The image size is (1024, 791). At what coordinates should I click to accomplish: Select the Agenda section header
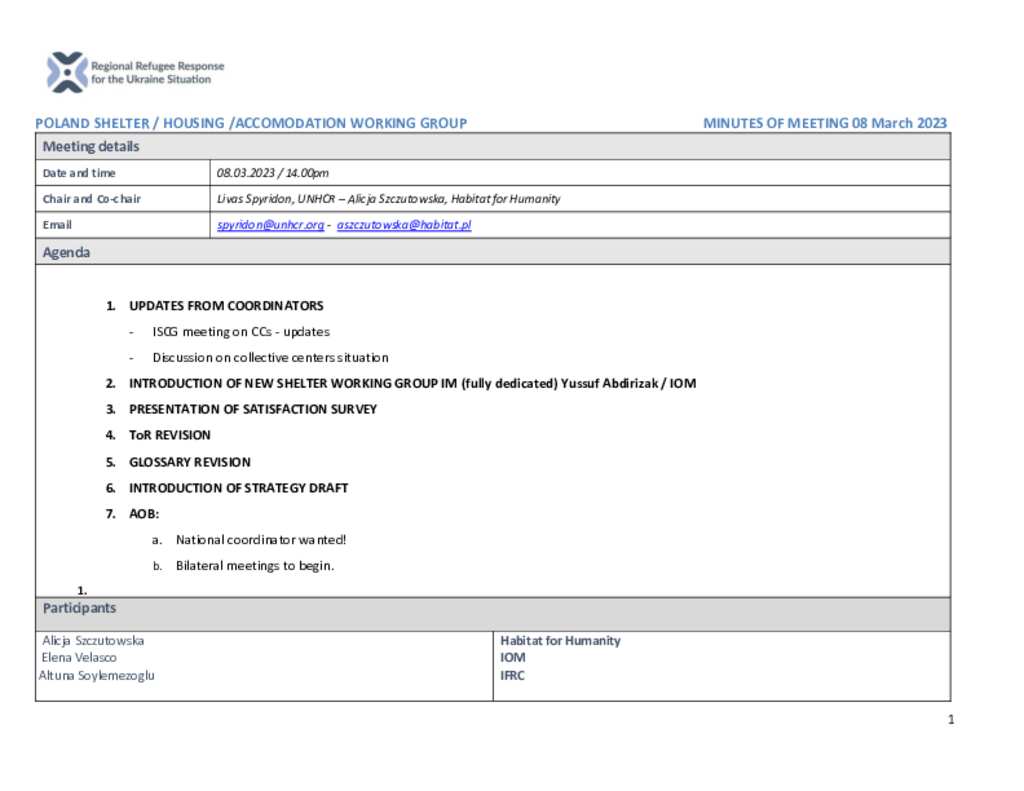point(493,252)
